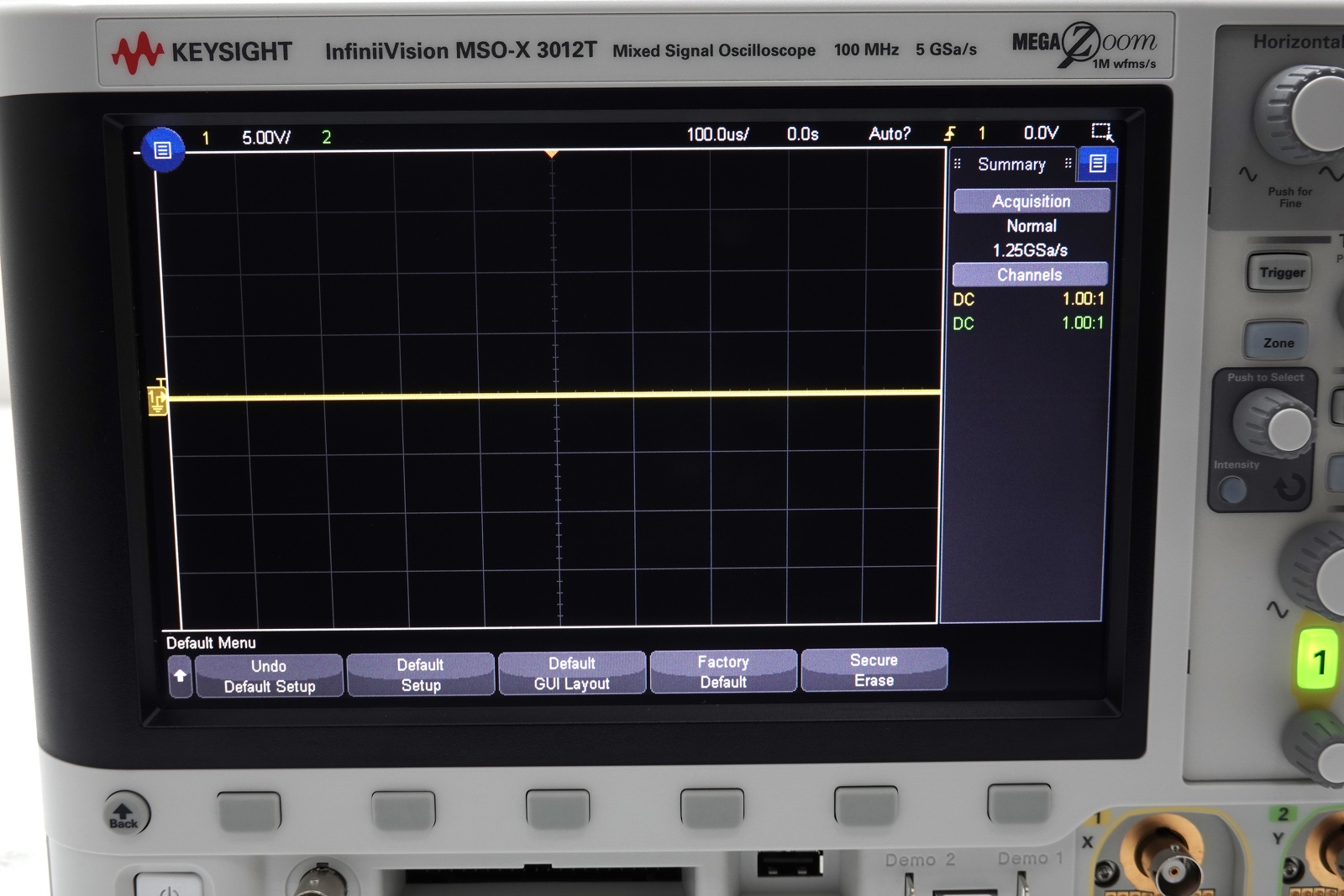Push the softkey under Default GUI Layout

pyautogui.click(x=558, y=809)
